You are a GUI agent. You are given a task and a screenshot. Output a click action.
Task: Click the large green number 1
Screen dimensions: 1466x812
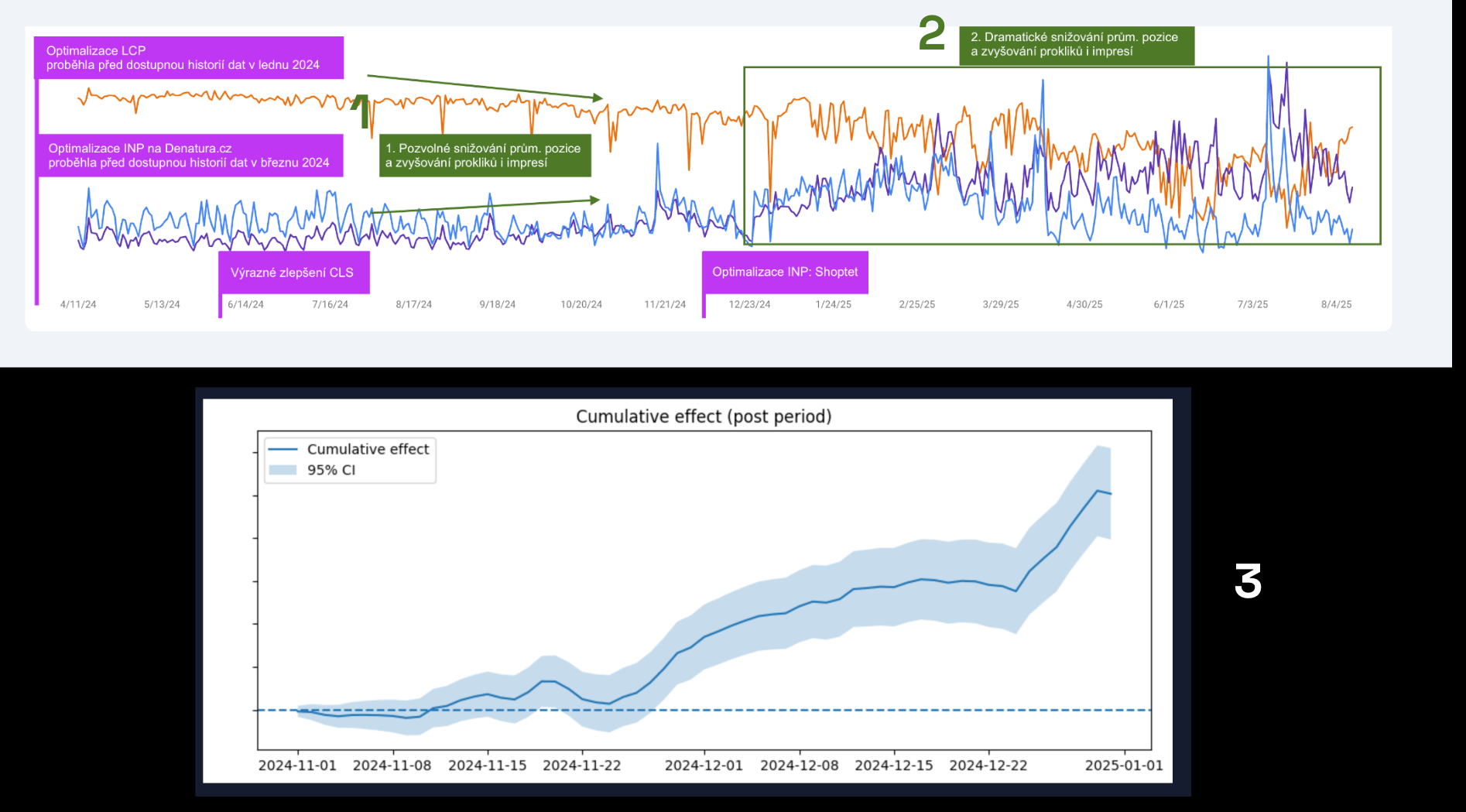click(360, 111)
